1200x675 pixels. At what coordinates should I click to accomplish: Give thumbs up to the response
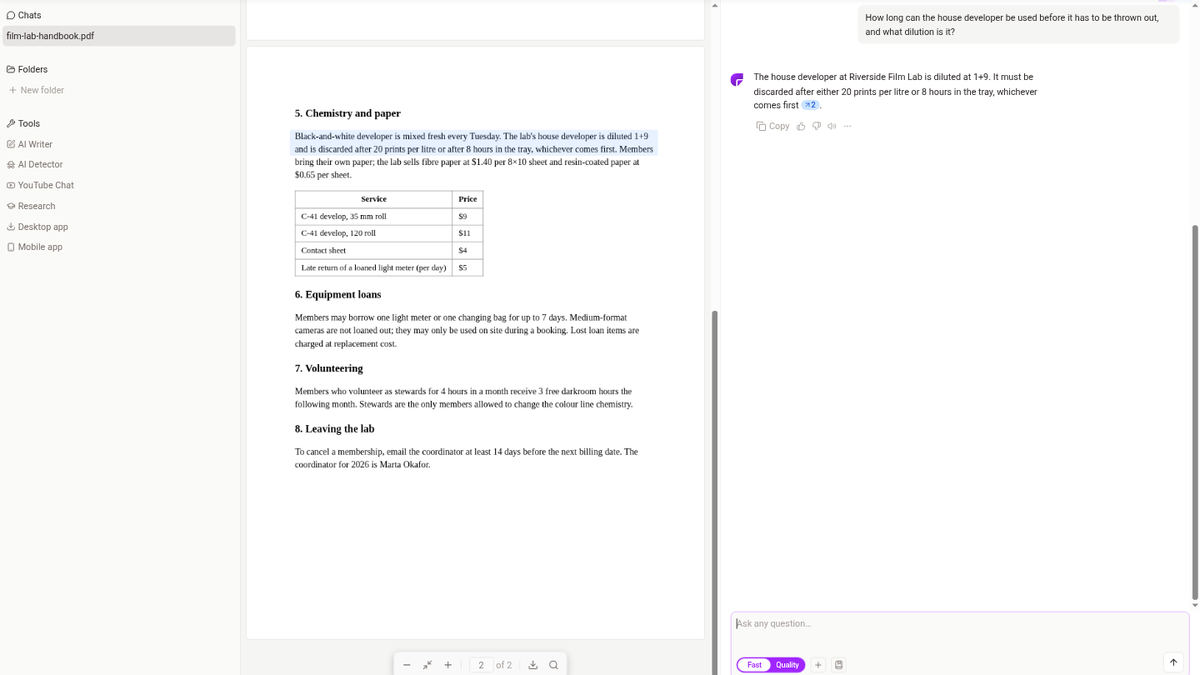click(801, 126)
